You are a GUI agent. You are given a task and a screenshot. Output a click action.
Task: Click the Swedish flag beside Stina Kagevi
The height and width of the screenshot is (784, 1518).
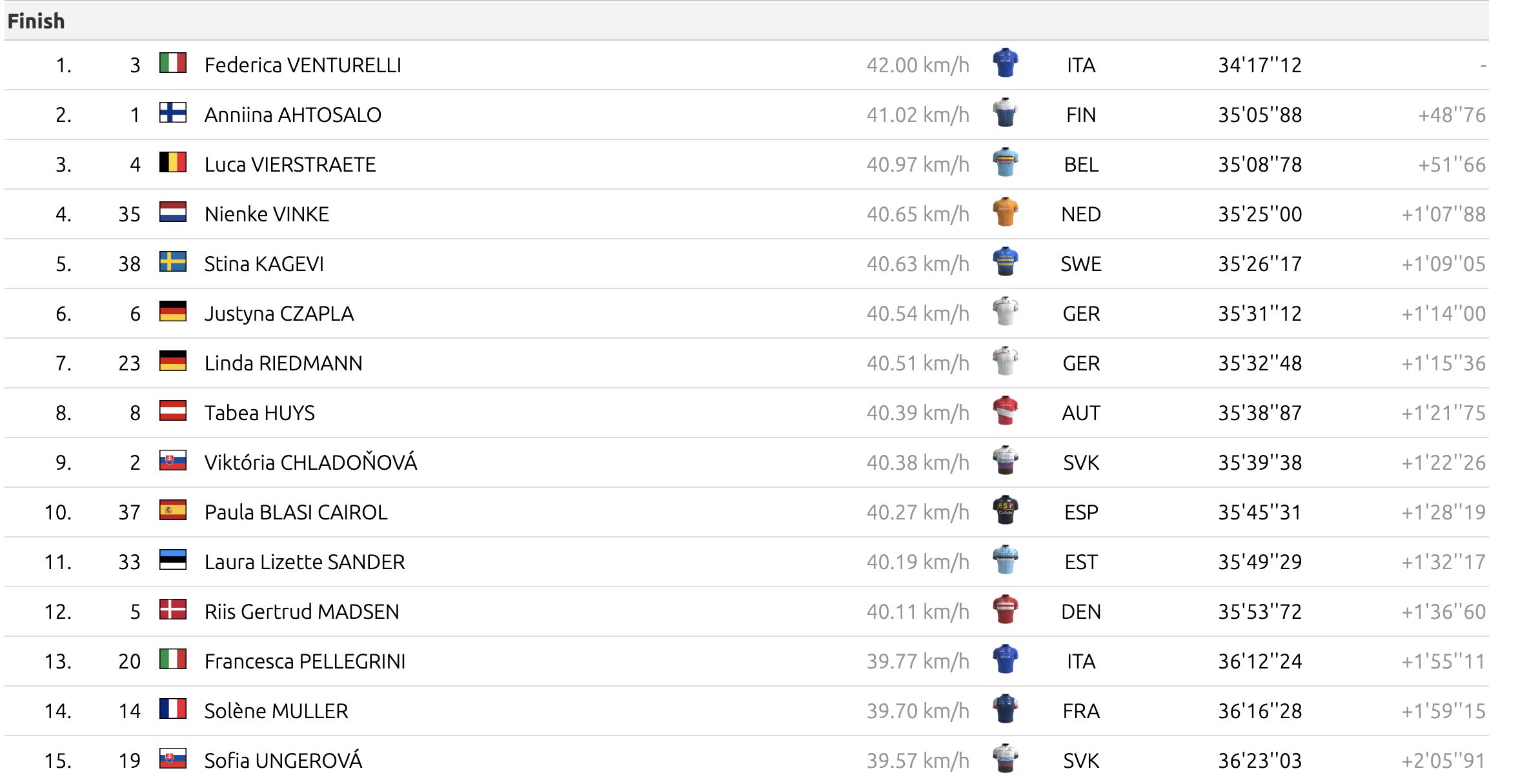pyautogui.click(x=172, y=262)
